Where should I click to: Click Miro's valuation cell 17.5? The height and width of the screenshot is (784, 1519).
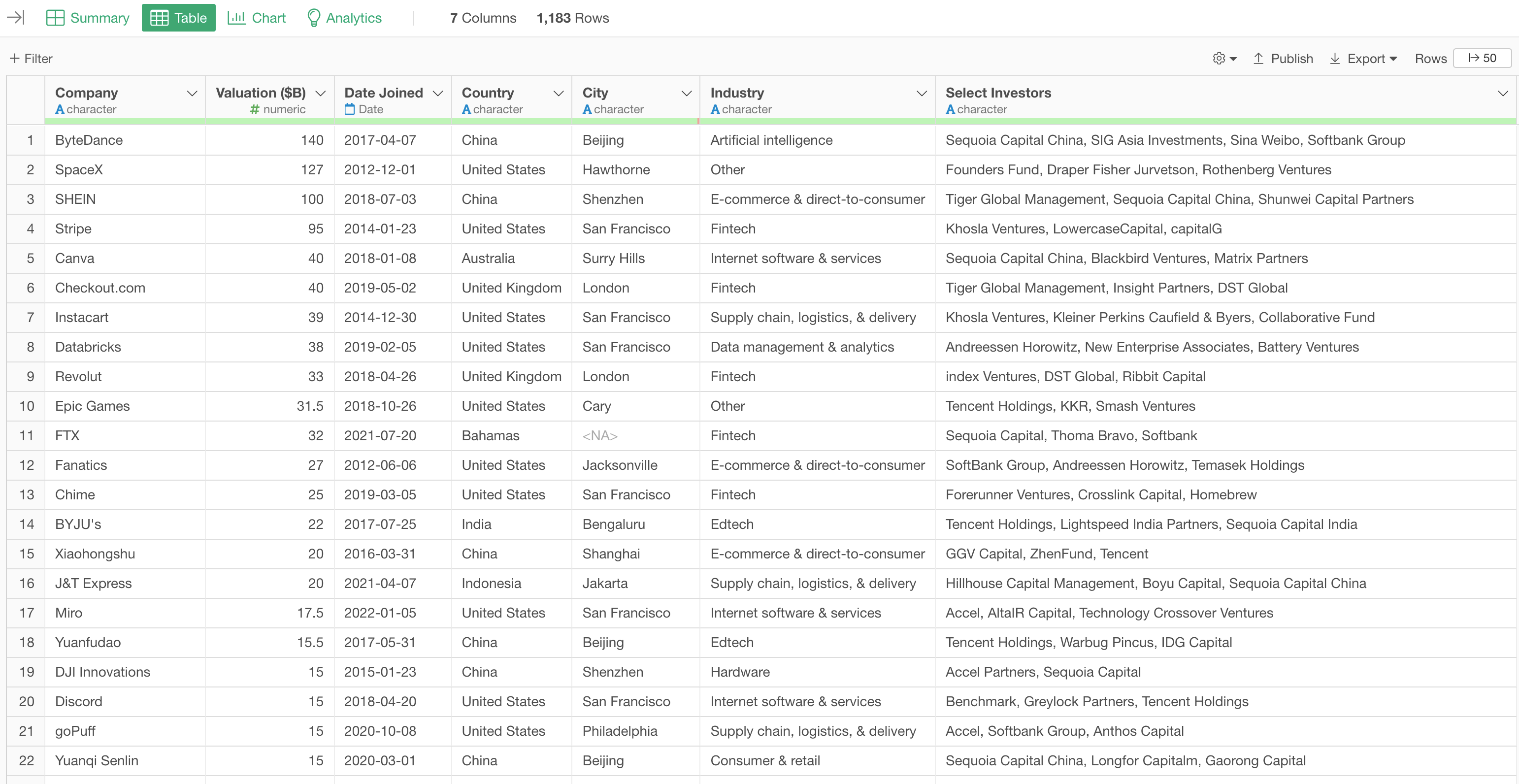pos(270,613)
